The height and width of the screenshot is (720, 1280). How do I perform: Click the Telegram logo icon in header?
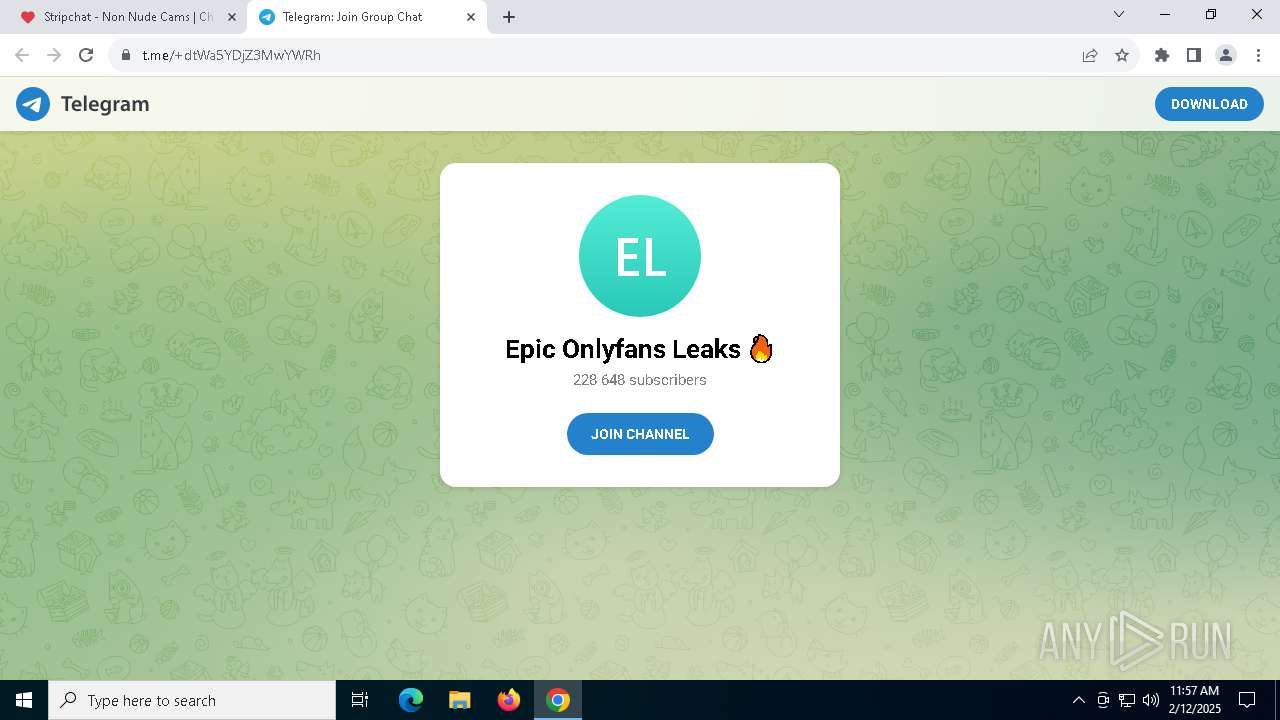pos(33,104)
